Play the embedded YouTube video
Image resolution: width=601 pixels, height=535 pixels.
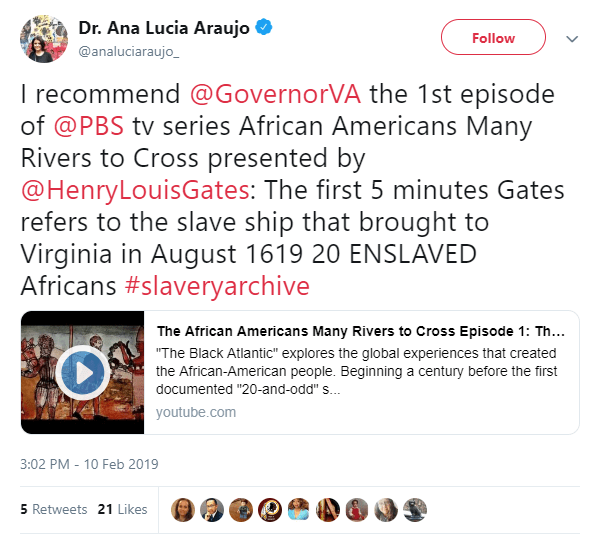point(83,372)
